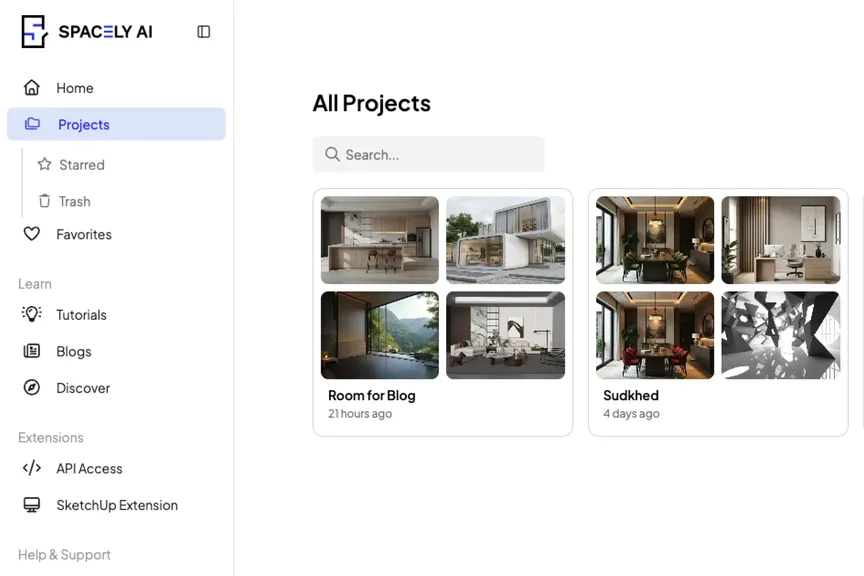Image resolution: width=864 pixels, height=576 pixels.
Task: Click the Trash icon in the sidebar
Action: click(44, 201)
